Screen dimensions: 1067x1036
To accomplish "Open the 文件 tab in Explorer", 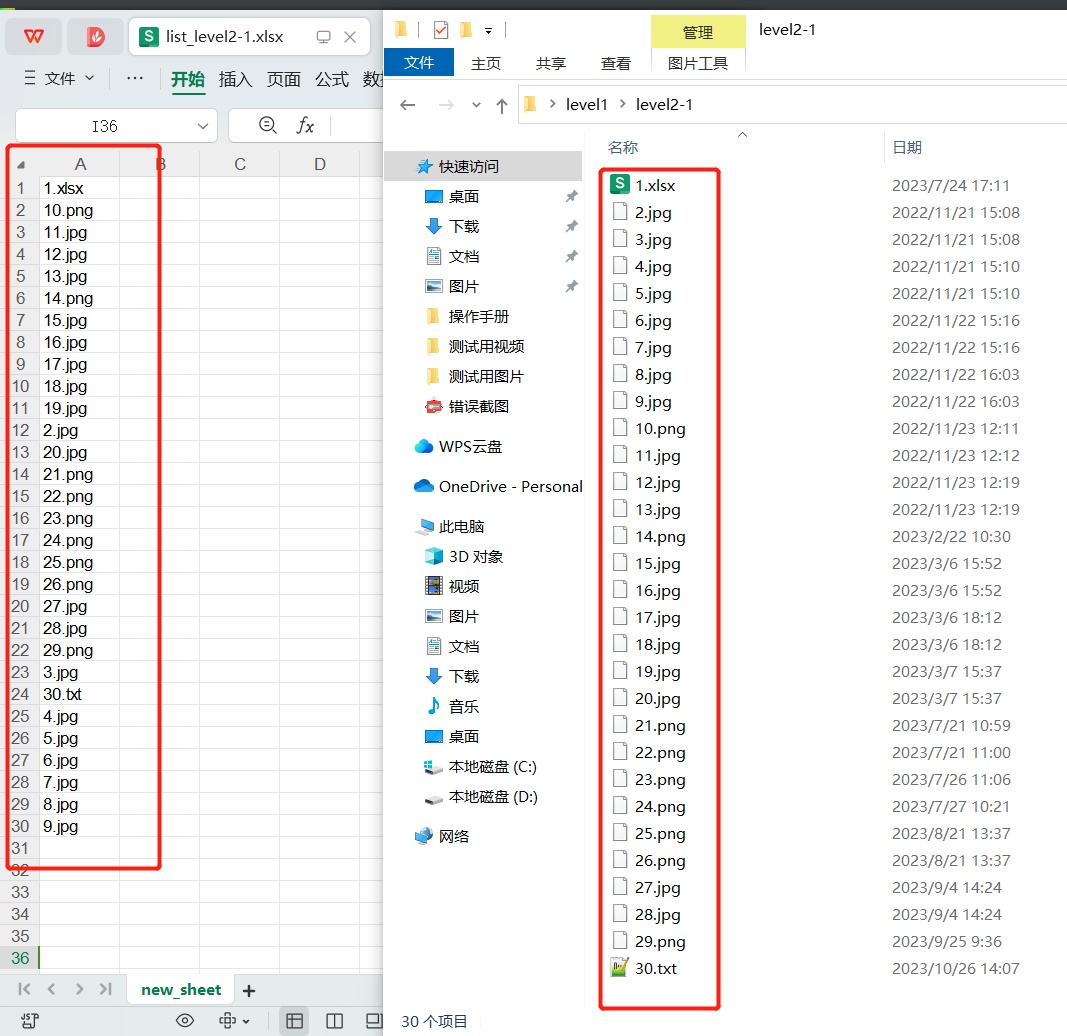I will (x=418, y=63).
